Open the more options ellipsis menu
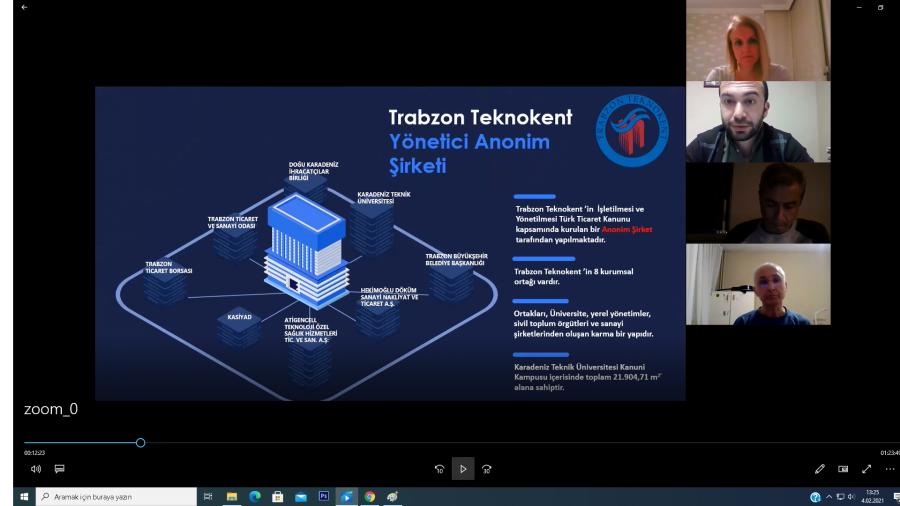Screen dimensions: 900x506 click(889, 468)
